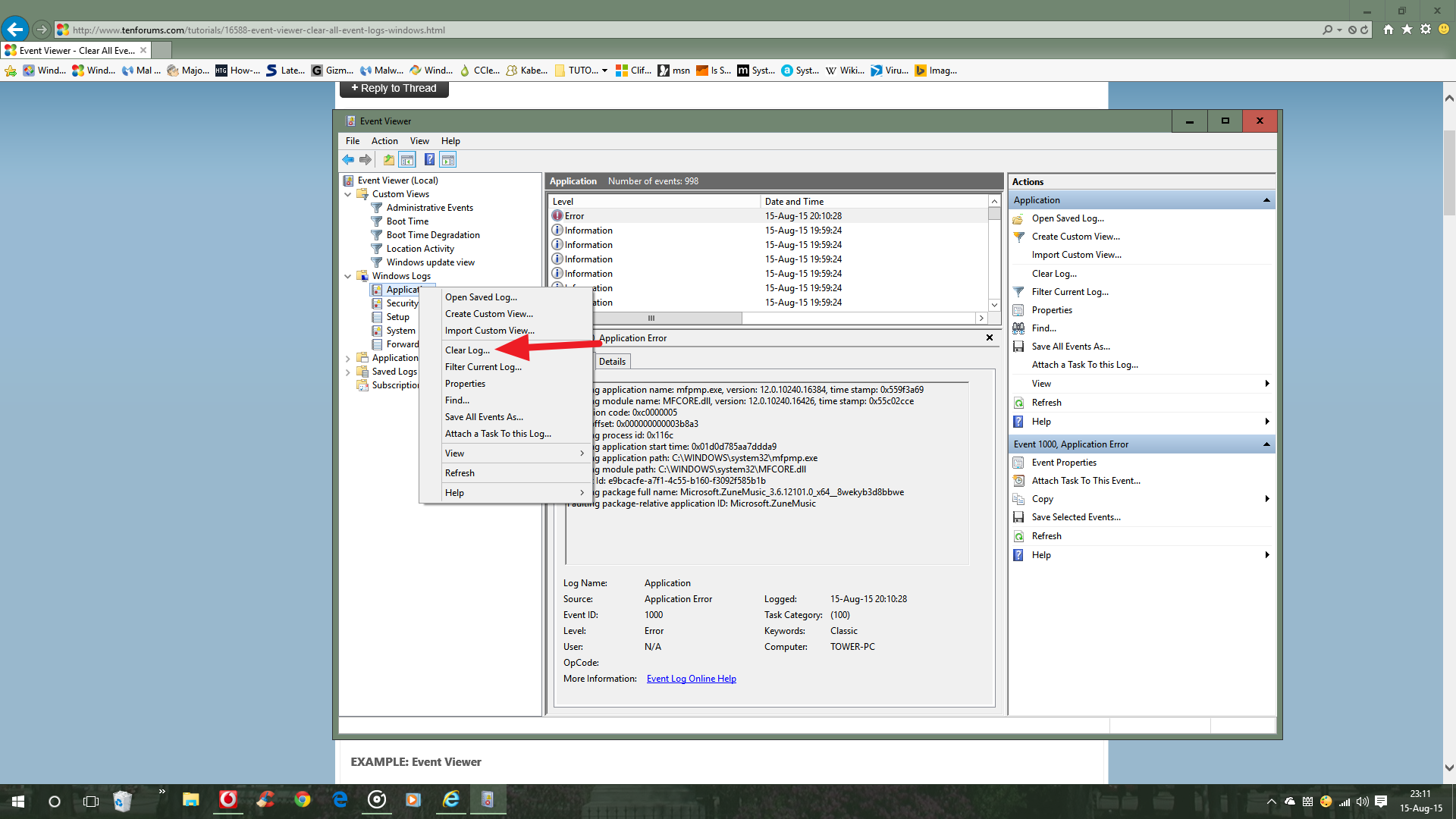Viewport: 1456px width, 819px height.
Task: Click the Open Saved Log icon in Actions
Action: point(1019,218)
